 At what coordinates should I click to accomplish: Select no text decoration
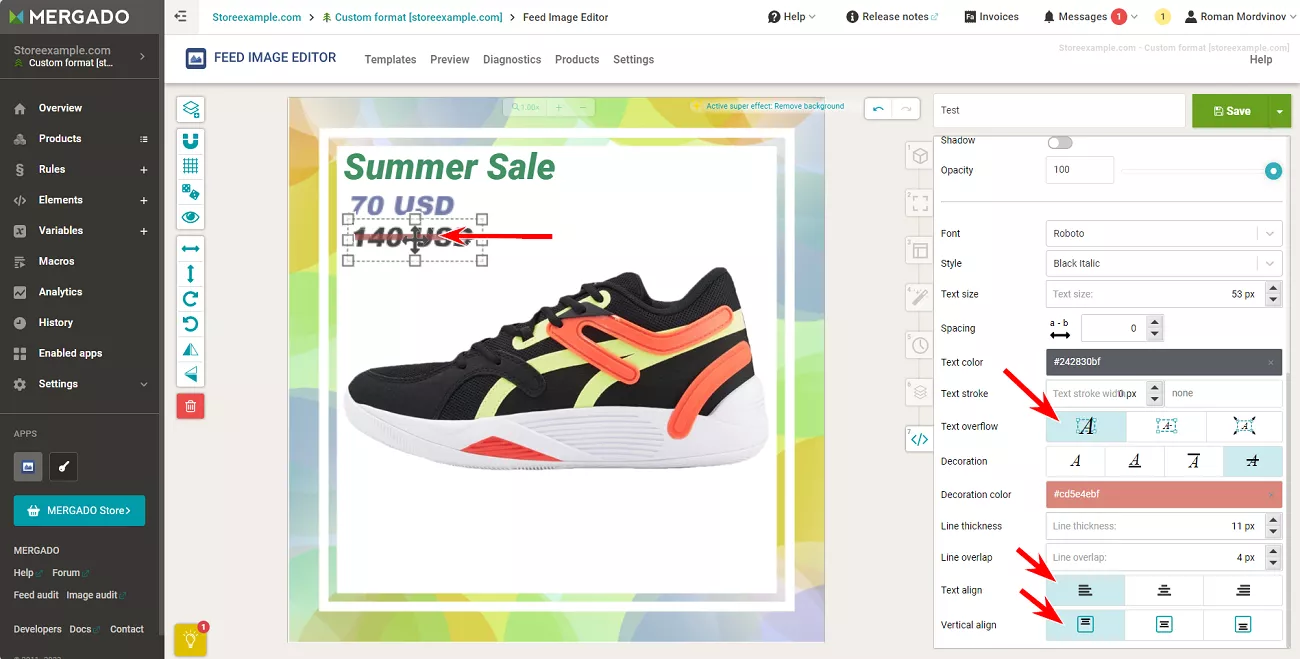pyautogui.click(x=1076, y=461)
